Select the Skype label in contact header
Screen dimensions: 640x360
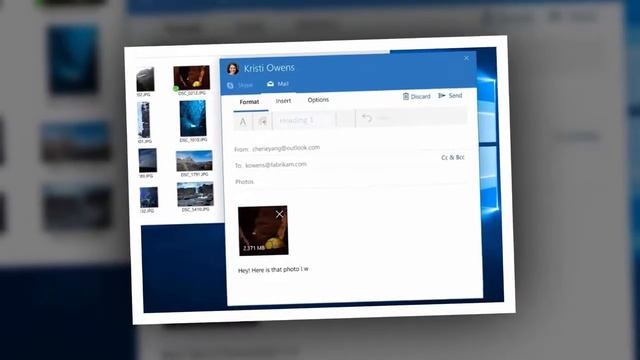(245, 85)
